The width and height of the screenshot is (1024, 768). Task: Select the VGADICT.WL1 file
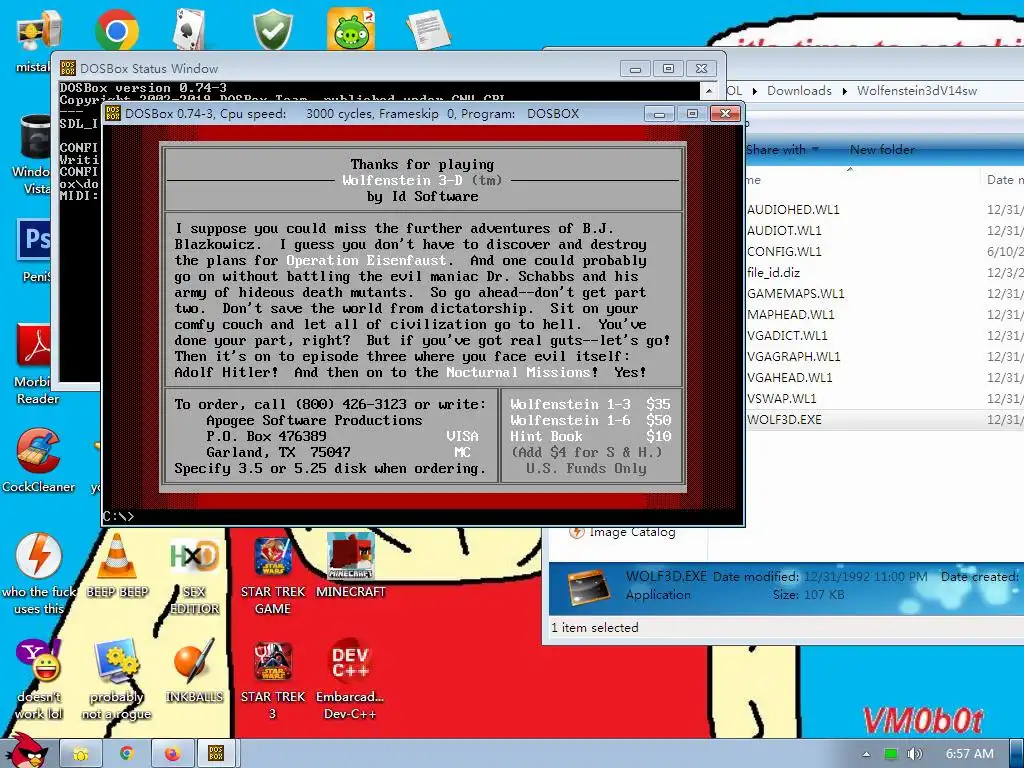pos(787,335)
